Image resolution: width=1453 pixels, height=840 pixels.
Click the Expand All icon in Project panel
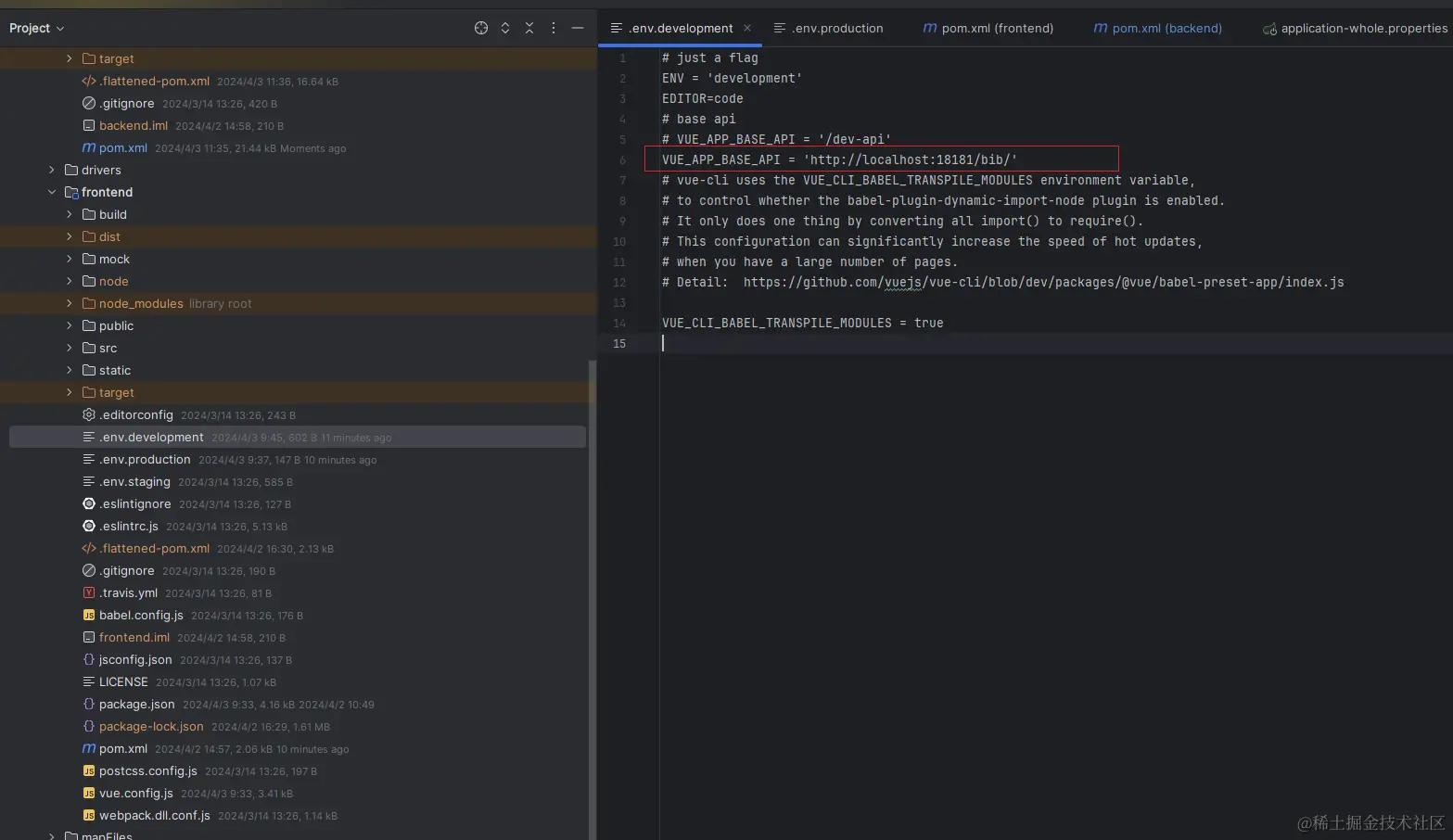click(x=505, y=28)
